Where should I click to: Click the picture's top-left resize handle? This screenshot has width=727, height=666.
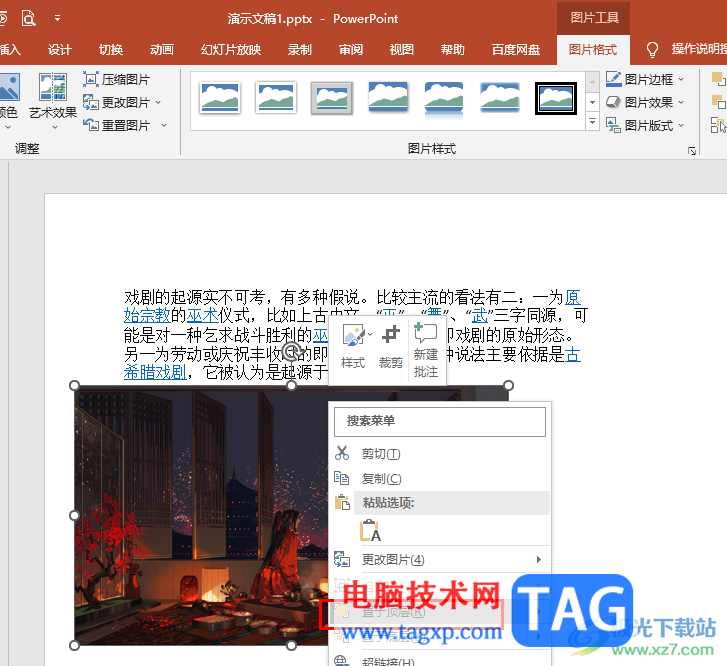pos(74,385)
